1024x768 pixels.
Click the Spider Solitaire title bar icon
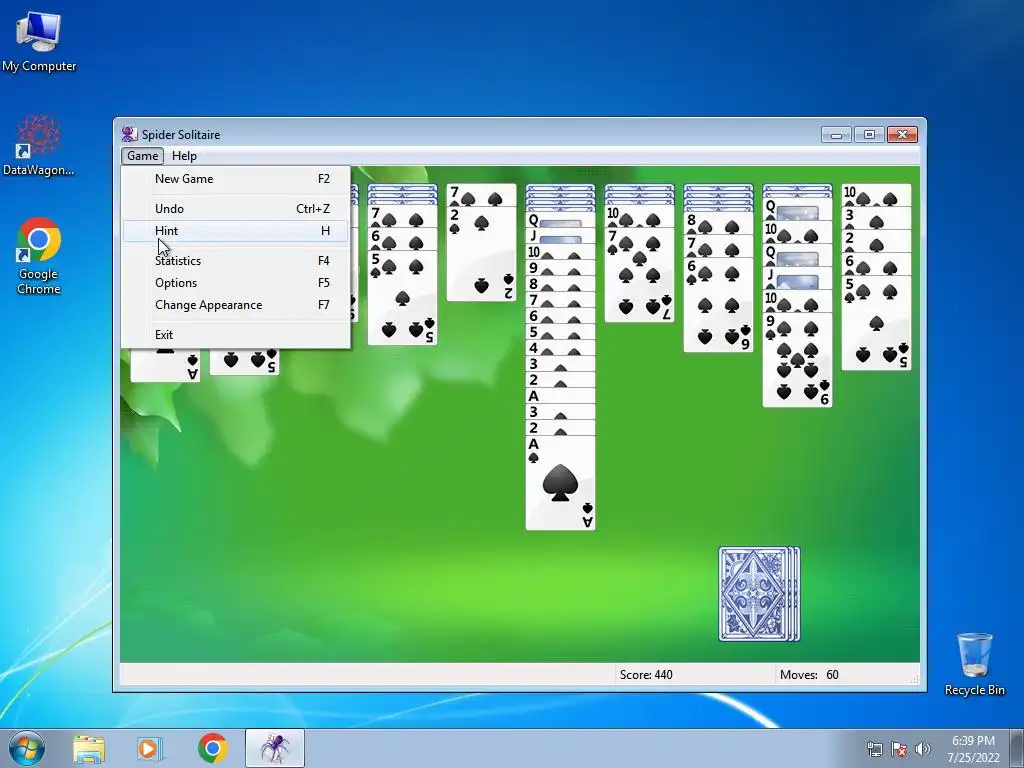click(129, 135)
